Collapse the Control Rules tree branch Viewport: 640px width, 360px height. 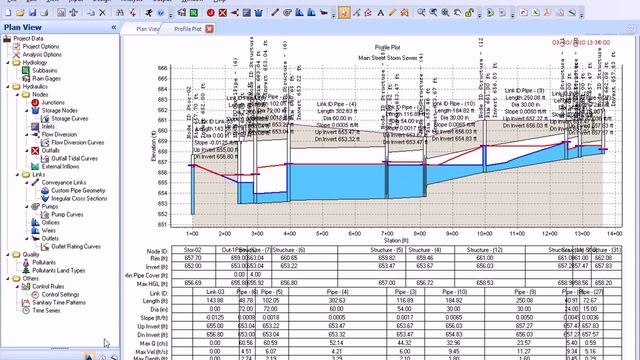(x=18, y=287)
